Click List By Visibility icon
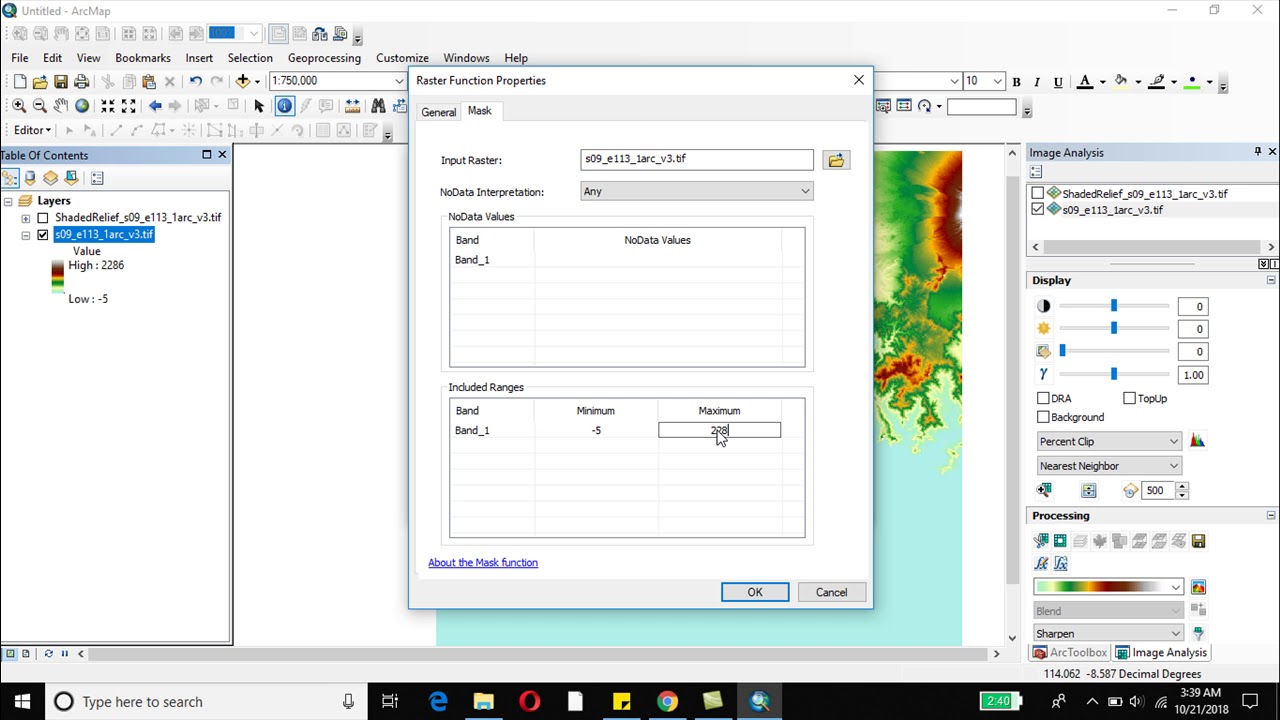Viewport: 1280px width, 720px height. (51, 178)
